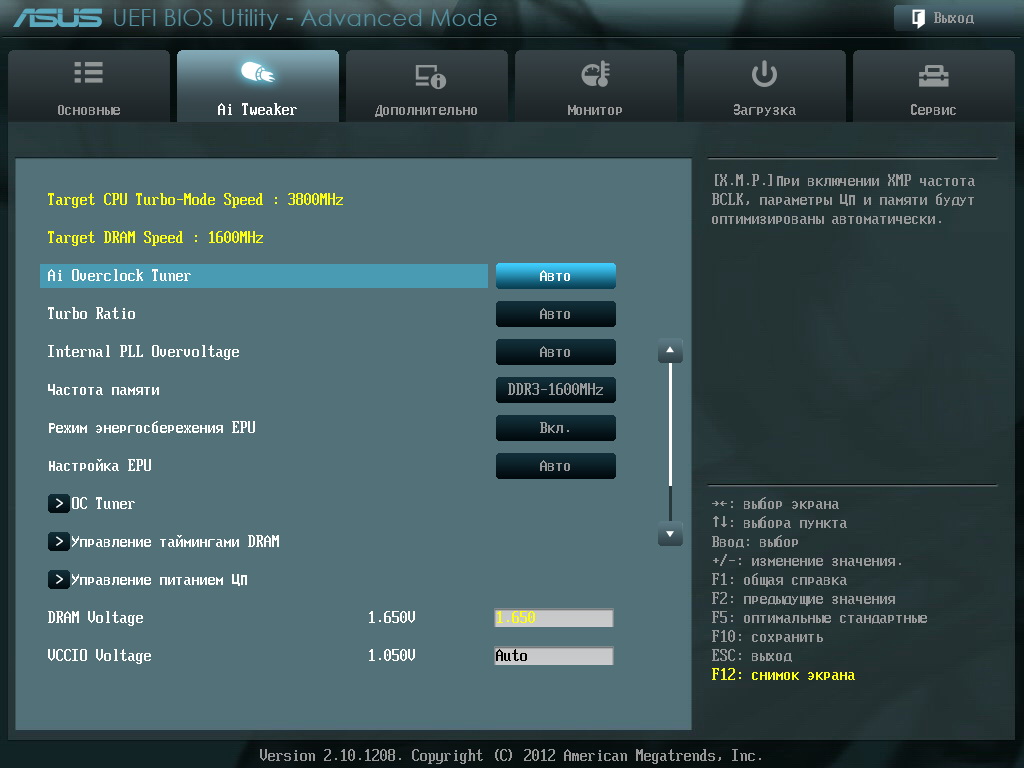Image resolution: width=1024 pixels, height=768 pixels.
Task: Expand the OC Tuner submenu arrow
Action: 59,504
